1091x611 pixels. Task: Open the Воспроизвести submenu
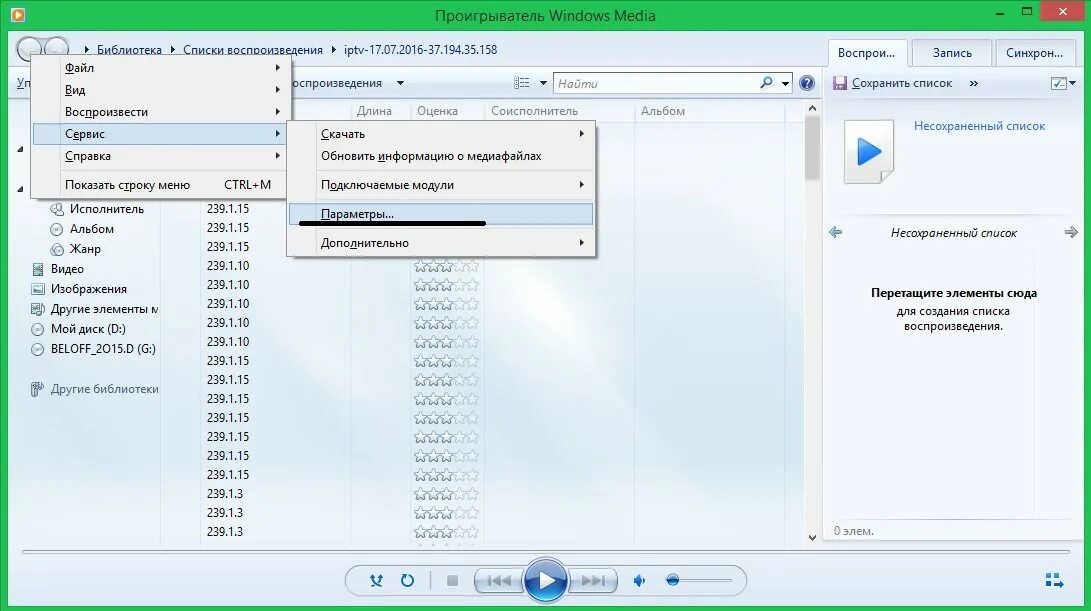161,112
